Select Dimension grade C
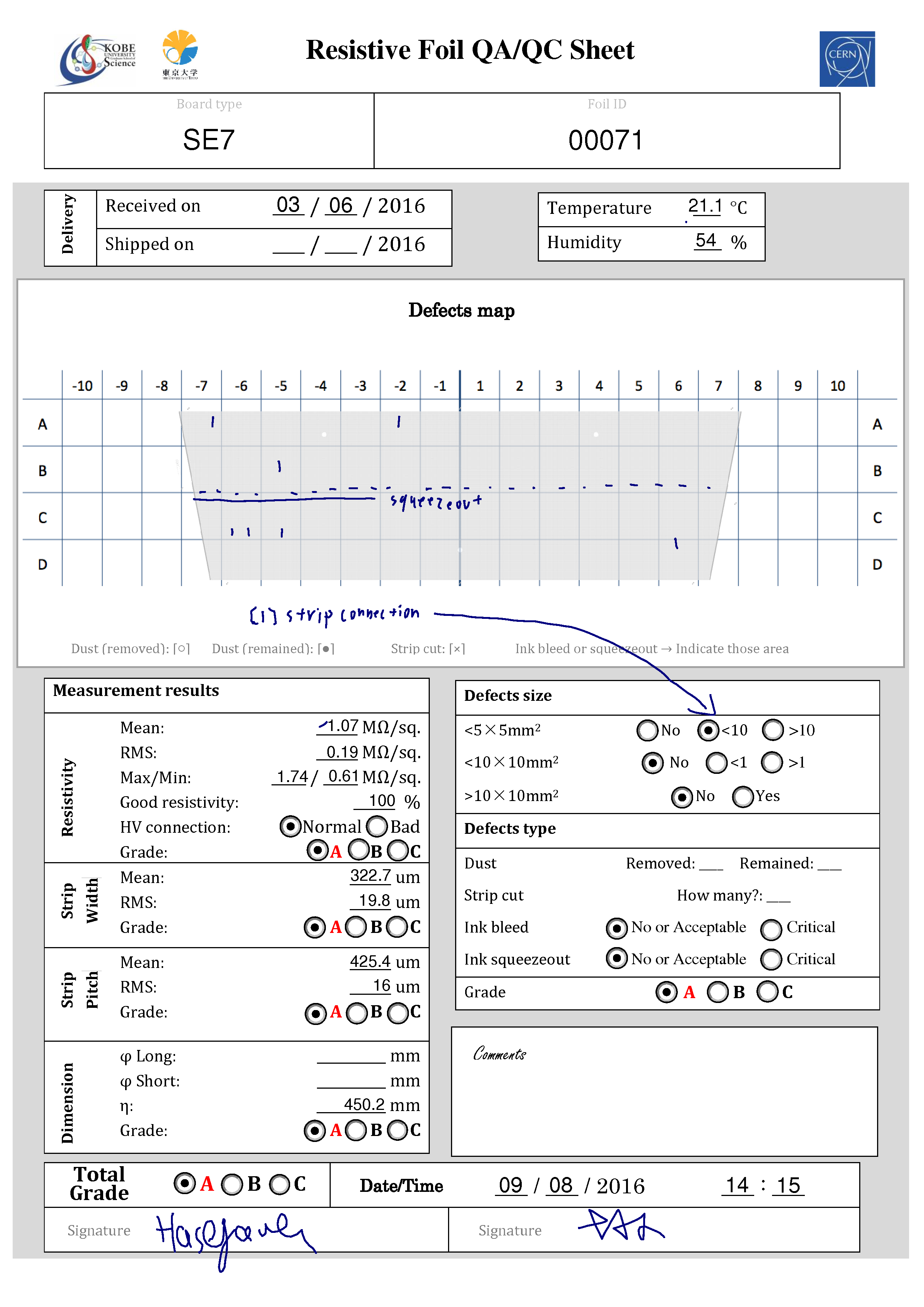Screen dimensions: 924x1307 [398, 1130]
